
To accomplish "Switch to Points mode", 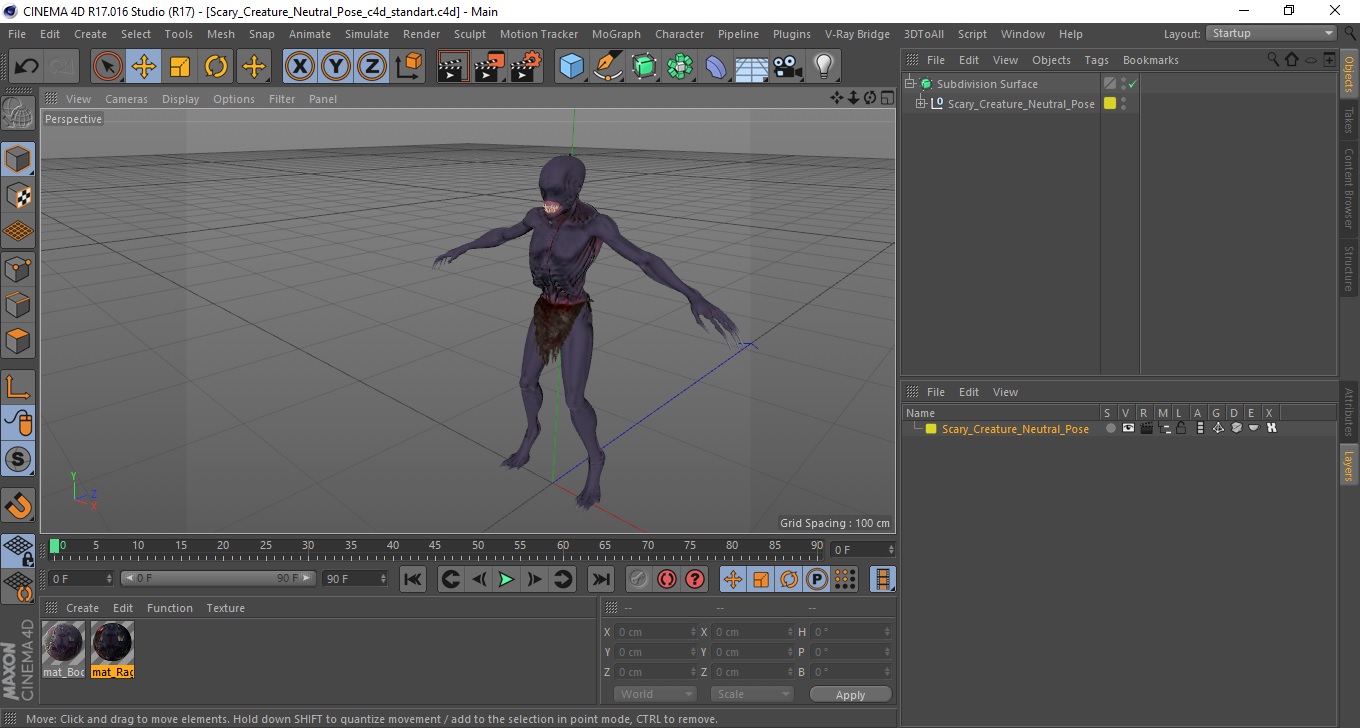I will click(18, 268).
